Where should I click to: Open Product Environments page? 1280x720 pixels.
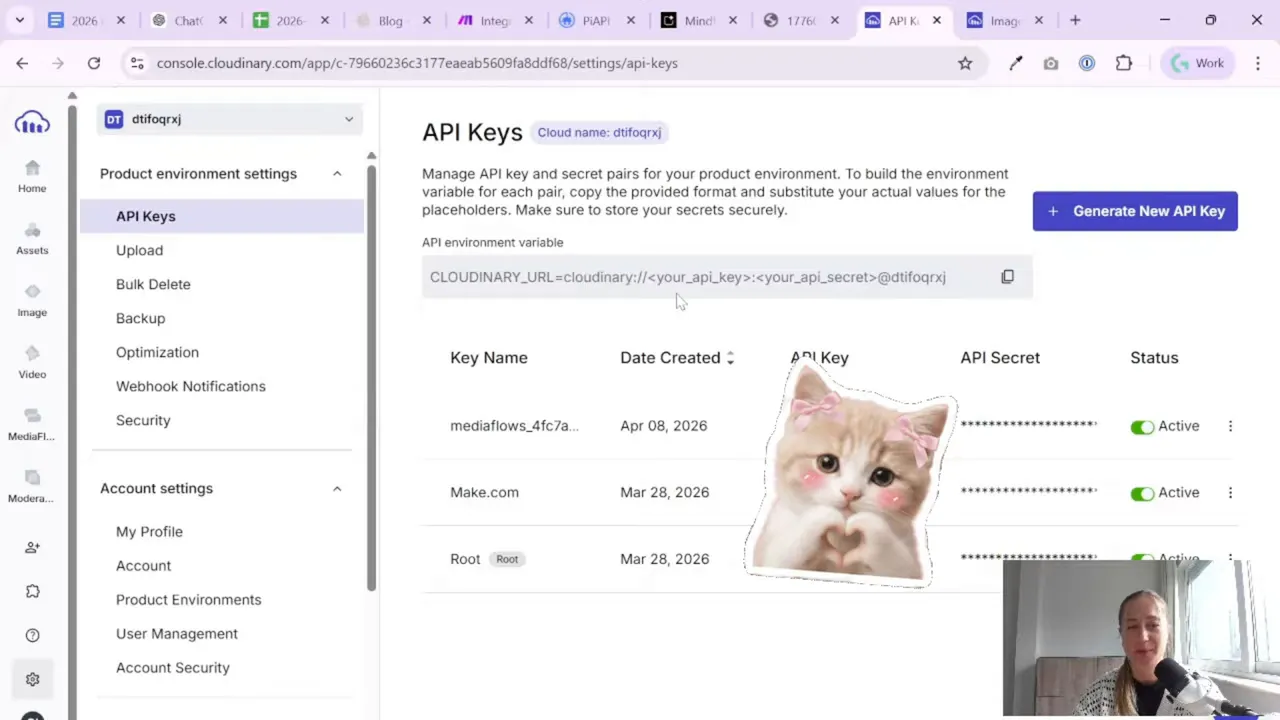coord(188,600)
